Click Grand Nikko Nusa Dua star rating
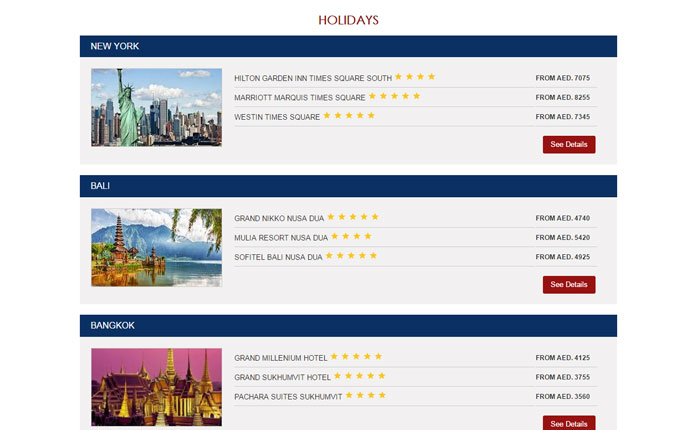 click(353, 217)
